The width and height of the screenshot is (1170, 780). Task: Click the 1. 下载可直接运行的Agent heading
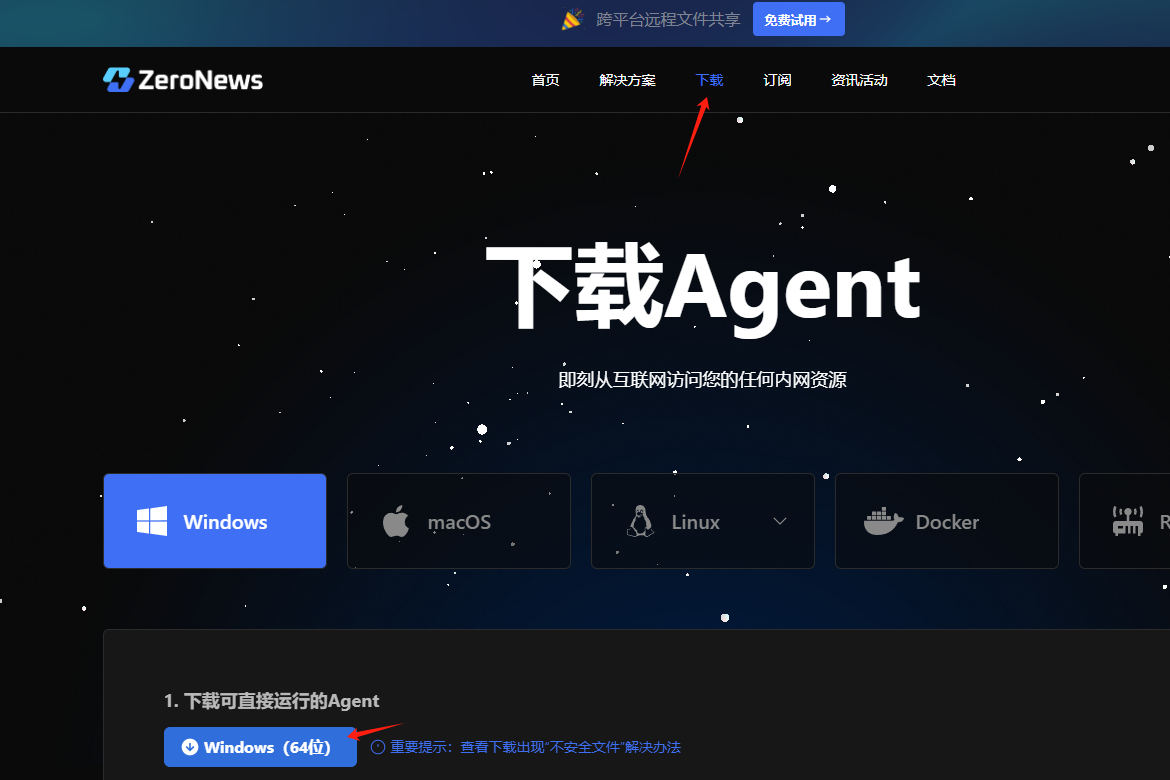272,701
